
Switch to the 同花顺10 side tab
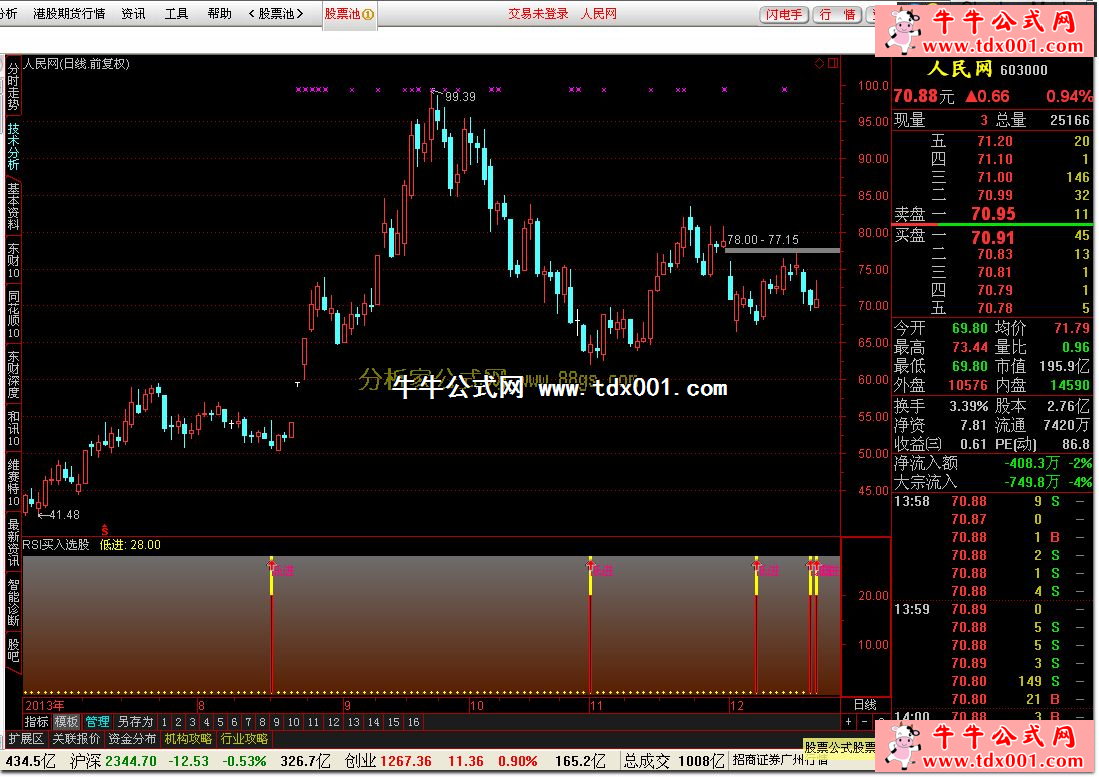tap(13, 315)
